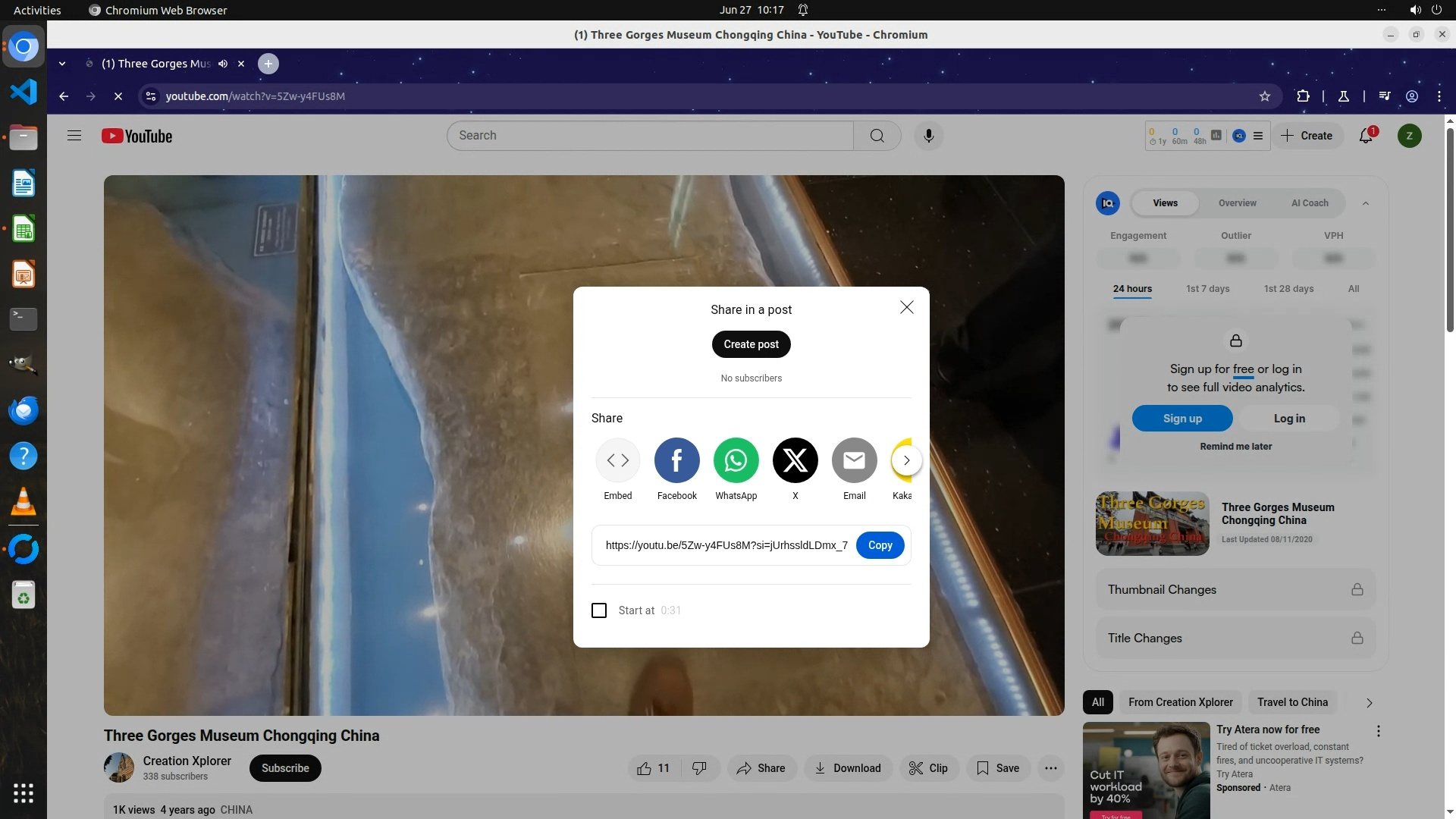Share the video via WhatsApp

(x=736, y=460)
